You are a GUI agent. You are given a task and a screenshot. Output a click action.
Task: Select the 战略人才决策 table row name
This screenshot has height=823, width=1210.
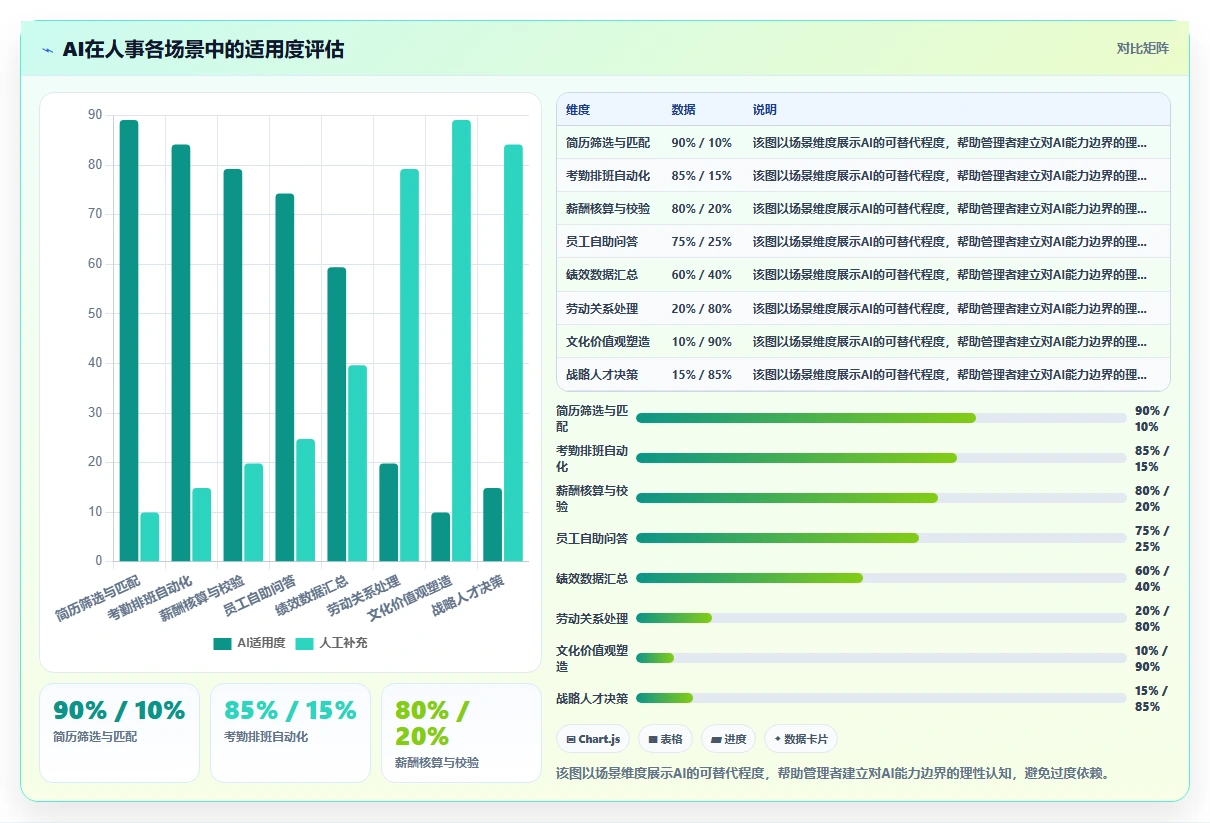[x=602, y=375]
